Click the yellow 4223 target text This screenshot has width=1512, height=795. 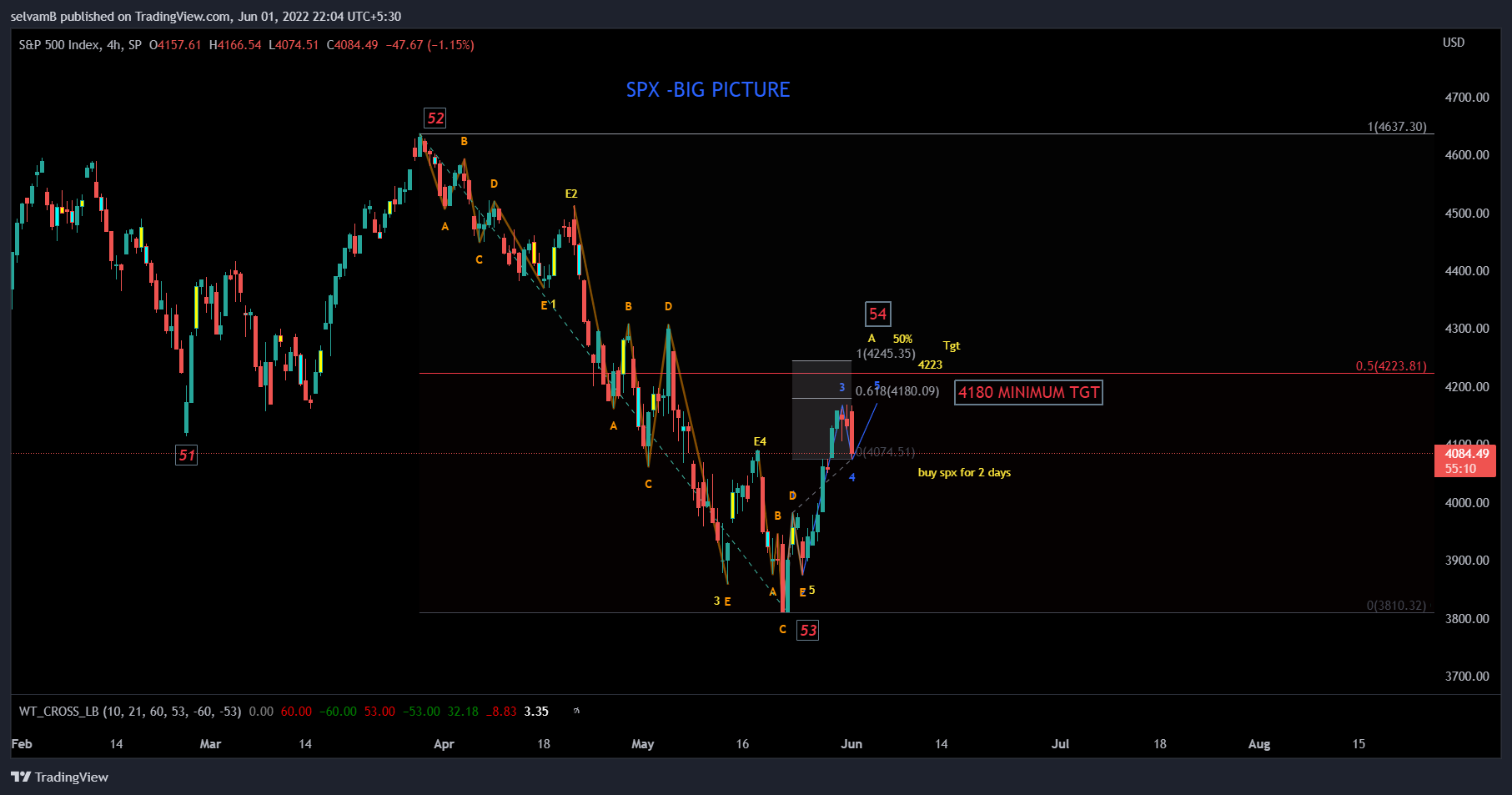click(x=930, y=365)
